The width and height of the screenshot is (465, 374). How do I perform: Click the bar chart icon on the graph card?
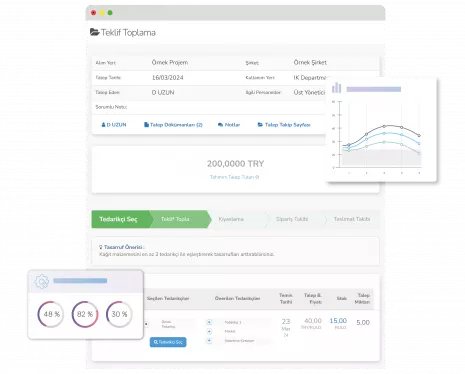[337, 88]
